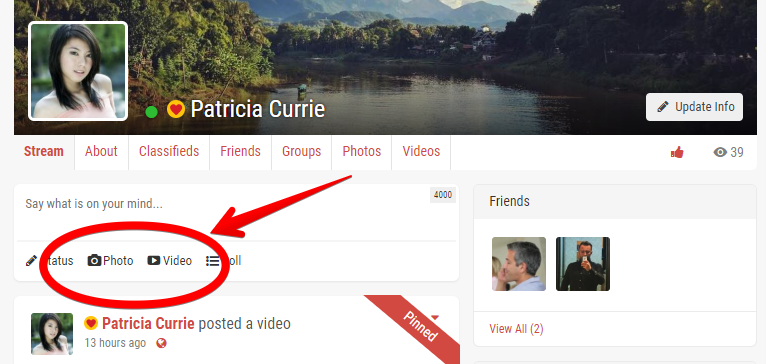This screenshot has width=766, height=364.
Task: Choose the Video post option
Action: (x=170, y=261)
